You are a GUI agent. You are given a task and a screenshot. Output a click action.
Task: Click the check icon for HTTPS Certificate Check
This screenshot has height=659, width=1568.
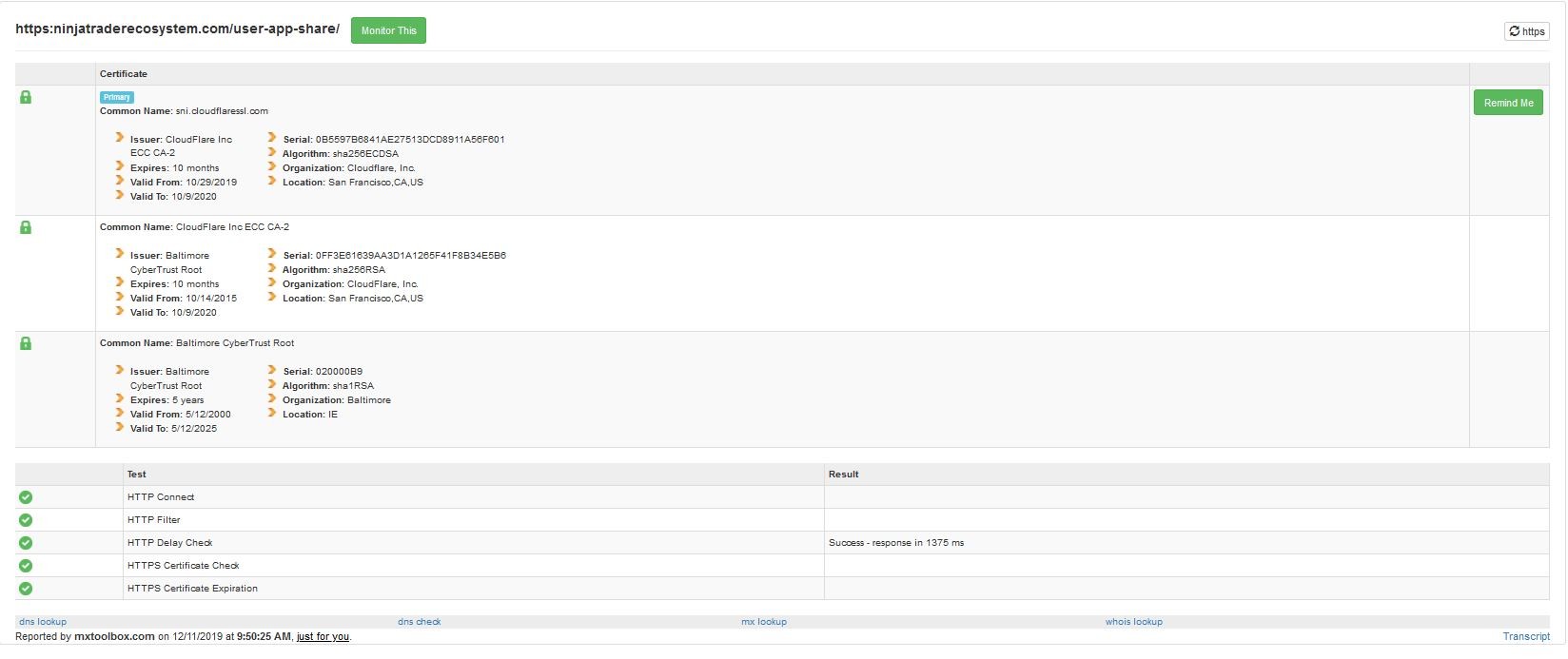coord(26,566)
